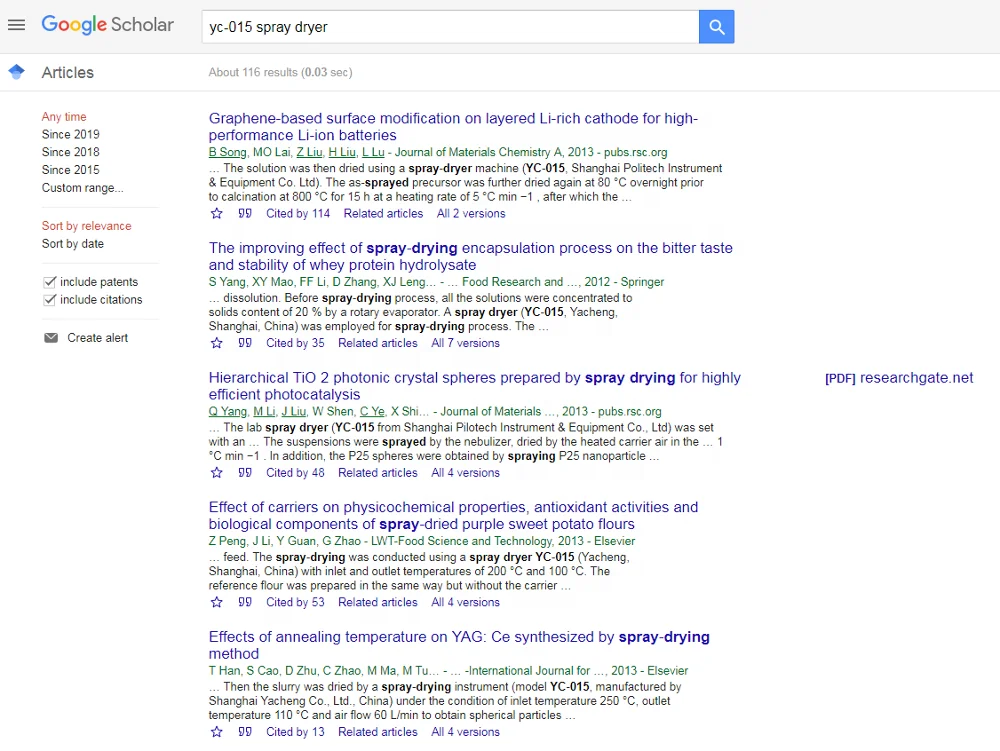Filter results to Since 2019
Screen dimensions: 1000x751
[70, 134]
